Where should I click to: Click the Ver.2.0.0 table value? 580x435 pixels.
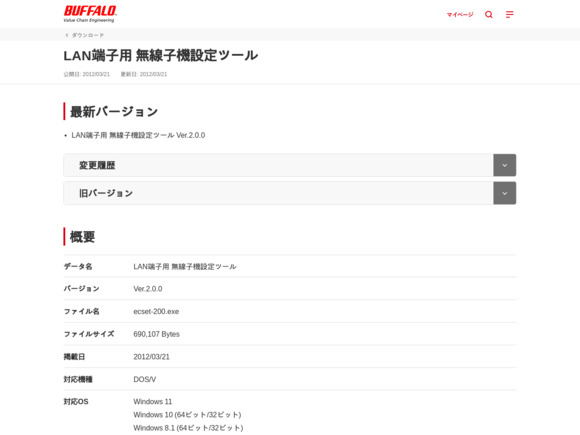pos(148,289)
